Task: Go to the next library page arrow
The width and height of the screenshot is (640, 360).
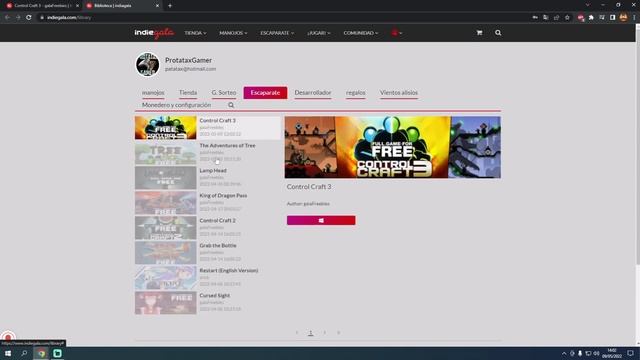Action: pyautogui.click(x=324, y=333)
